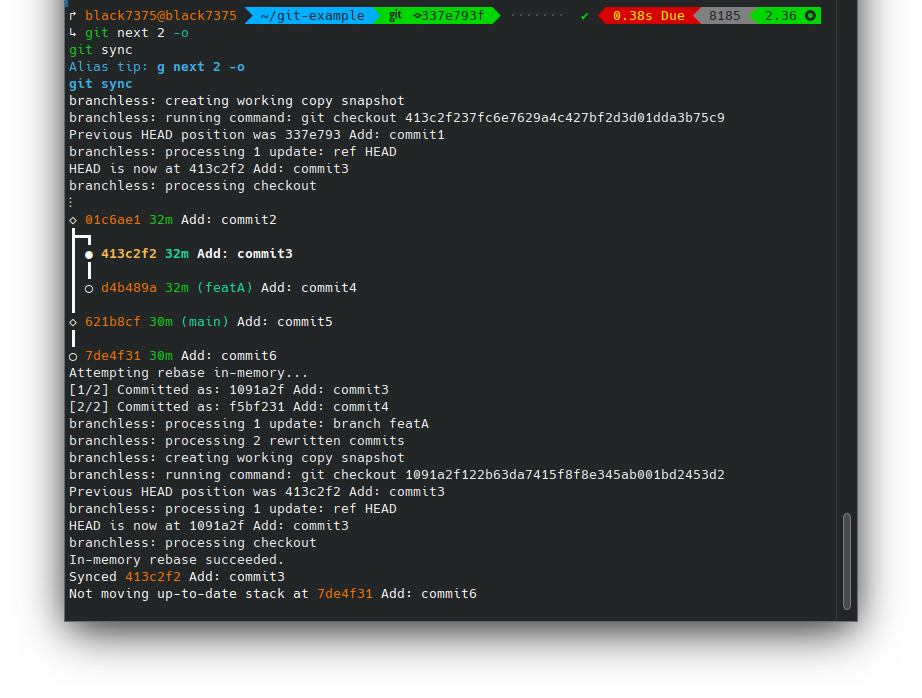Click the full hash 413c2f237fc6e7629a4c427bf2d3d01dda3b75c9
This screenshot has width=922, height=698.
point(565,118)
